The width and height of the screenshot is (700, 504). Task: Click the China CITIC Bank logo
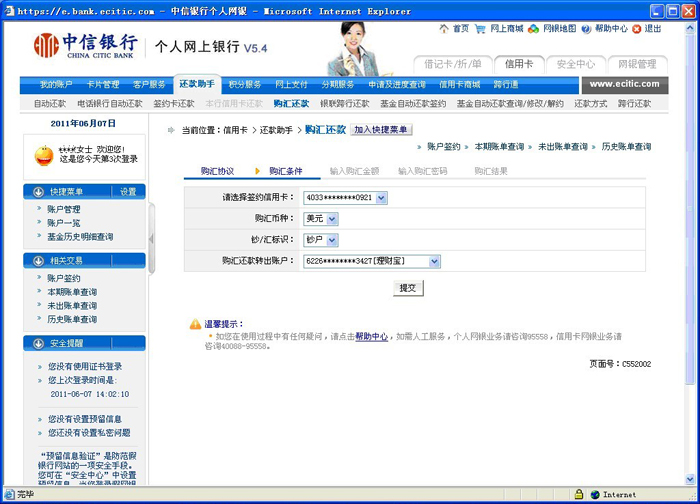pos(86,46)
